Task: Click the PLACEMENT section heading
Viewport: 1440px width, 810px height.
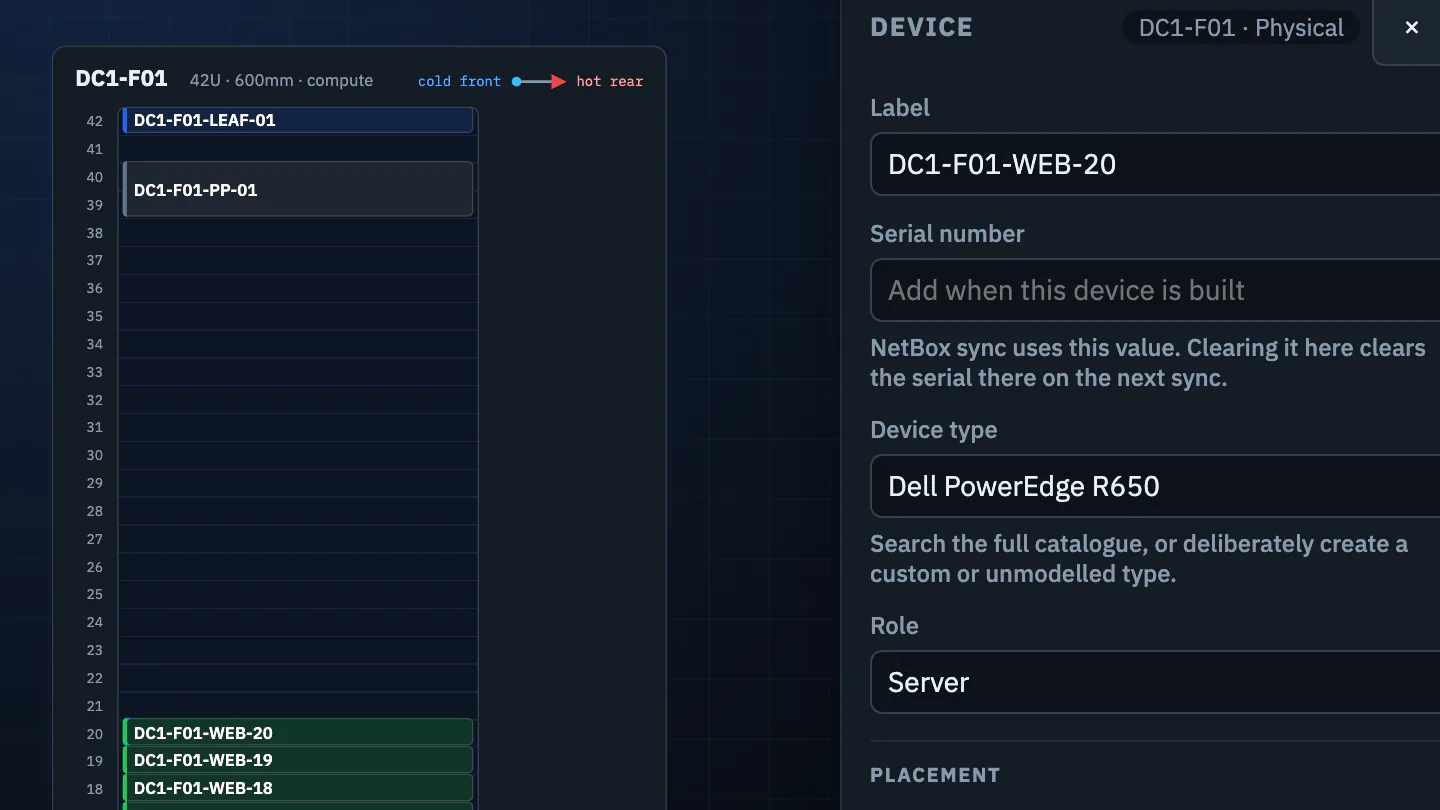Action: tap(935, 775)
